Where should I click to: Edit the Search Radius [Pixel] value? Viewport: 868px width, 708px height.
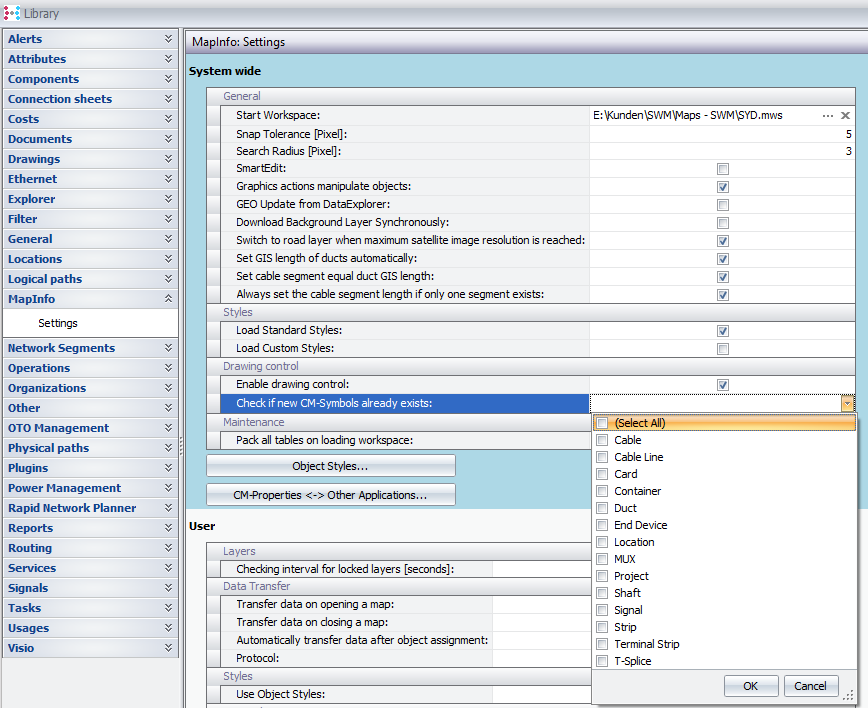coord(722,151)
